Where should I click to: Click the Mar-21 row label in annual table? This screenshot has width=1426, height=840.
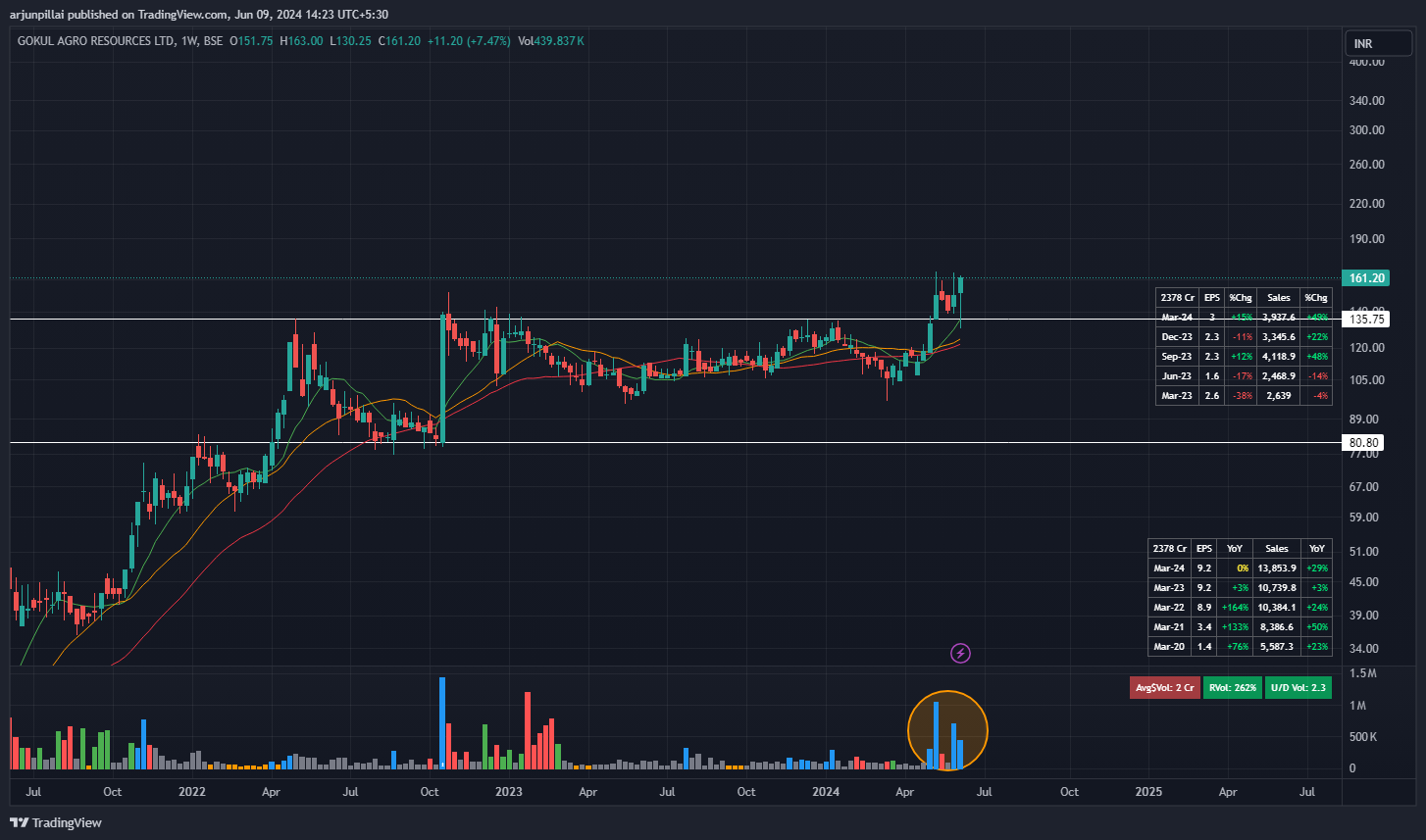(1168, 626)
